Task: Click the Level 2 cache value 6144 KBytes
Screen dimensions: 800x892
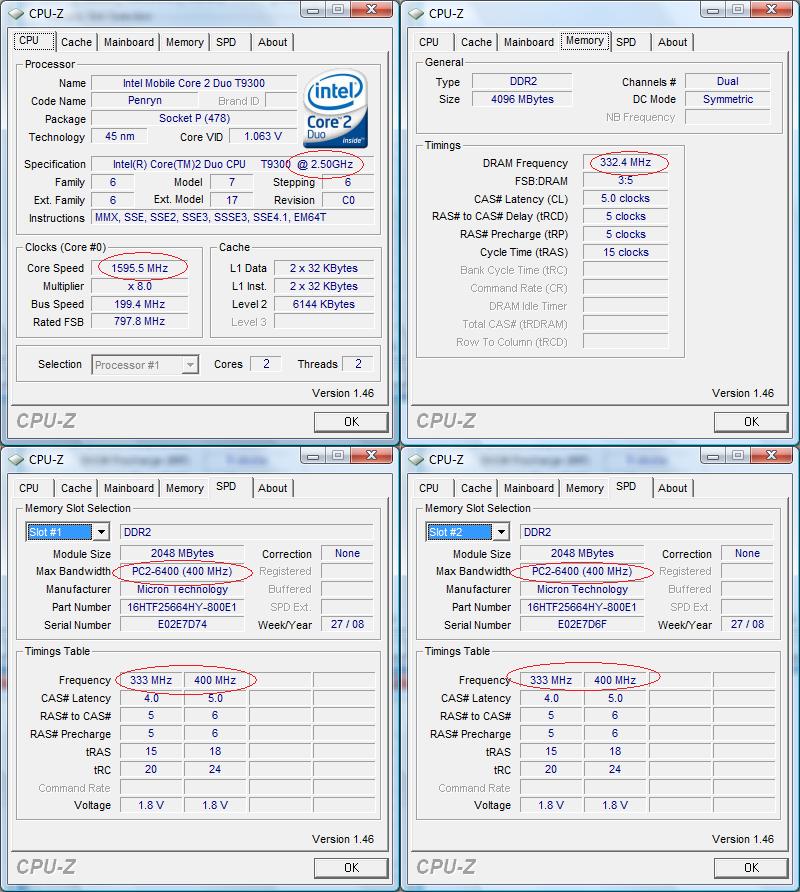Action: (x=324, y=304)
